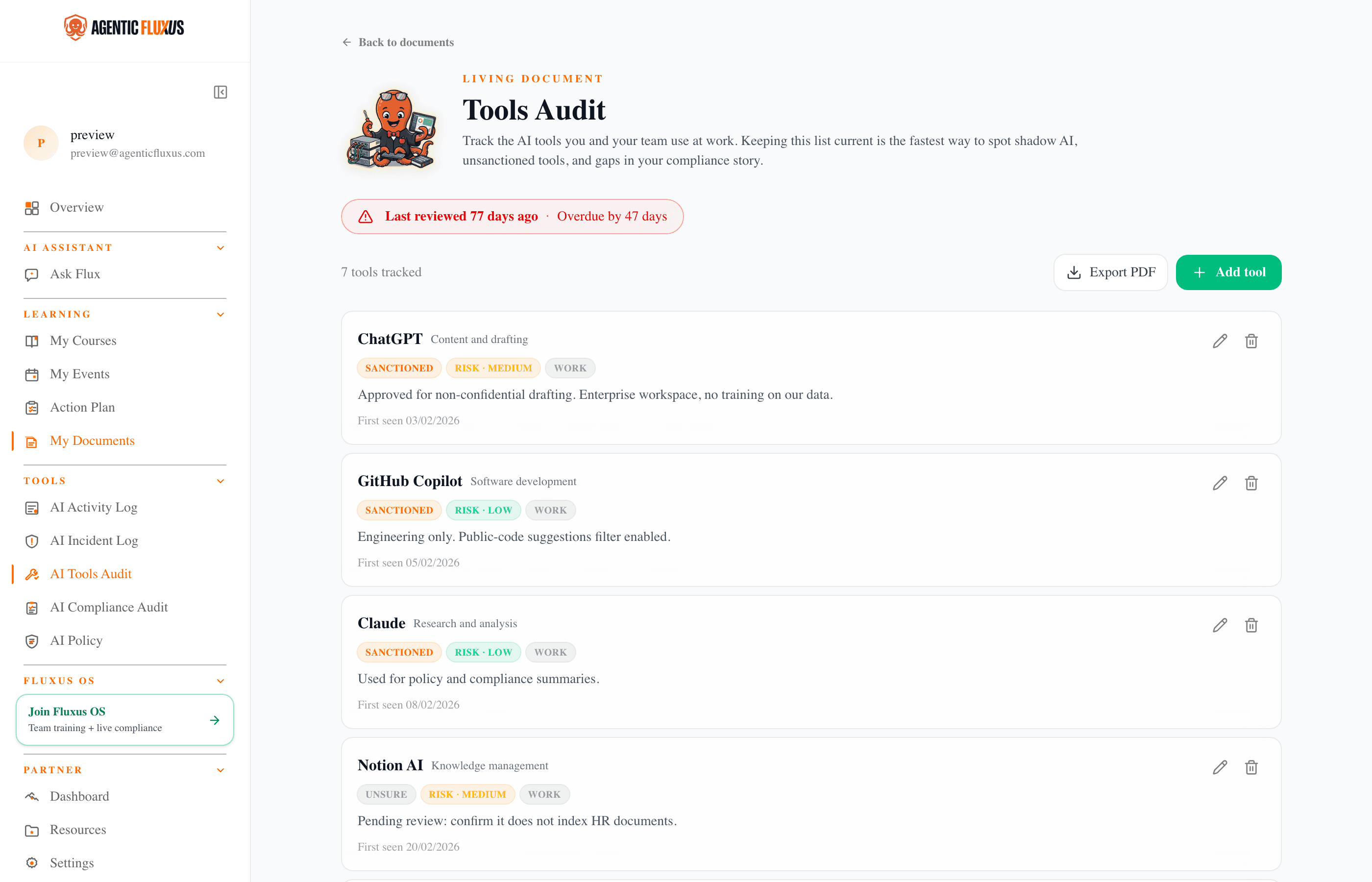Collapse the AI Assistant section
The width and height of the screenshot is (1372, 882).
pyautogui.click(x=220, y=248)
